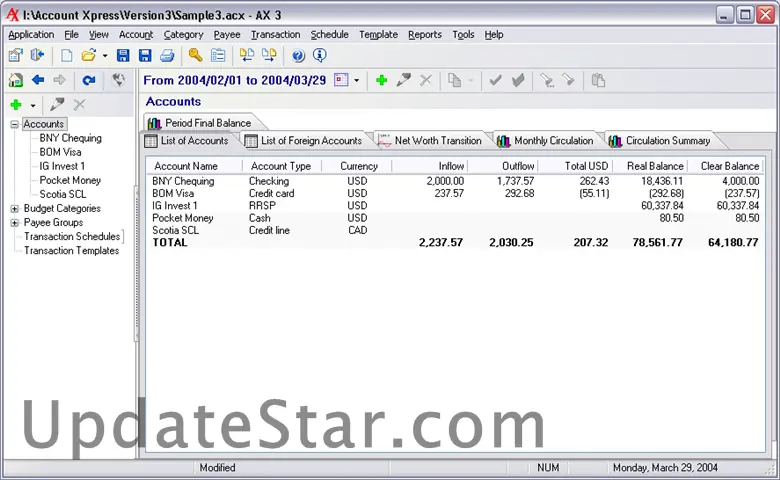Click the blue refresh arrow icon
The image size is (780, 480).
click(x=89, y=80)
